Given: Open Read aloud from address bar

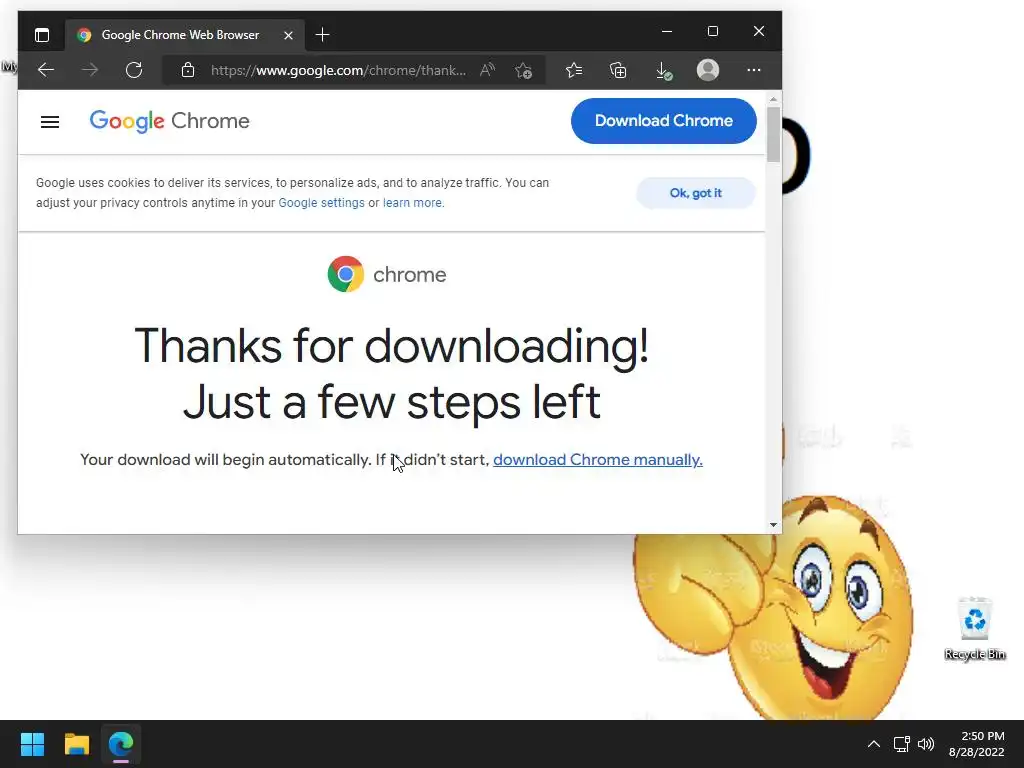Looking at the screenshot, I should pyautogui.click(x=487, y=70).
